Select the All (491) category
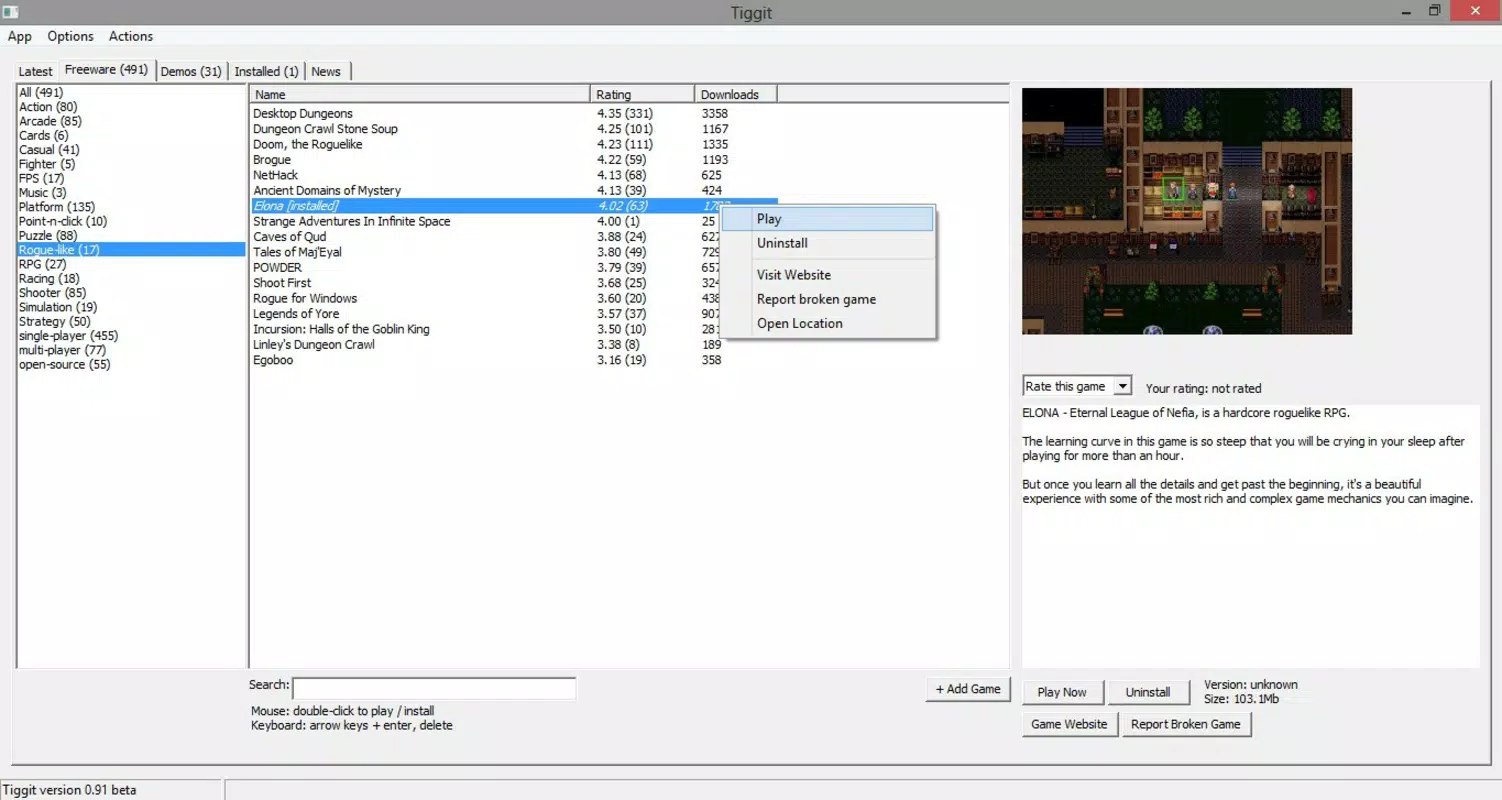 coord(41,93)
